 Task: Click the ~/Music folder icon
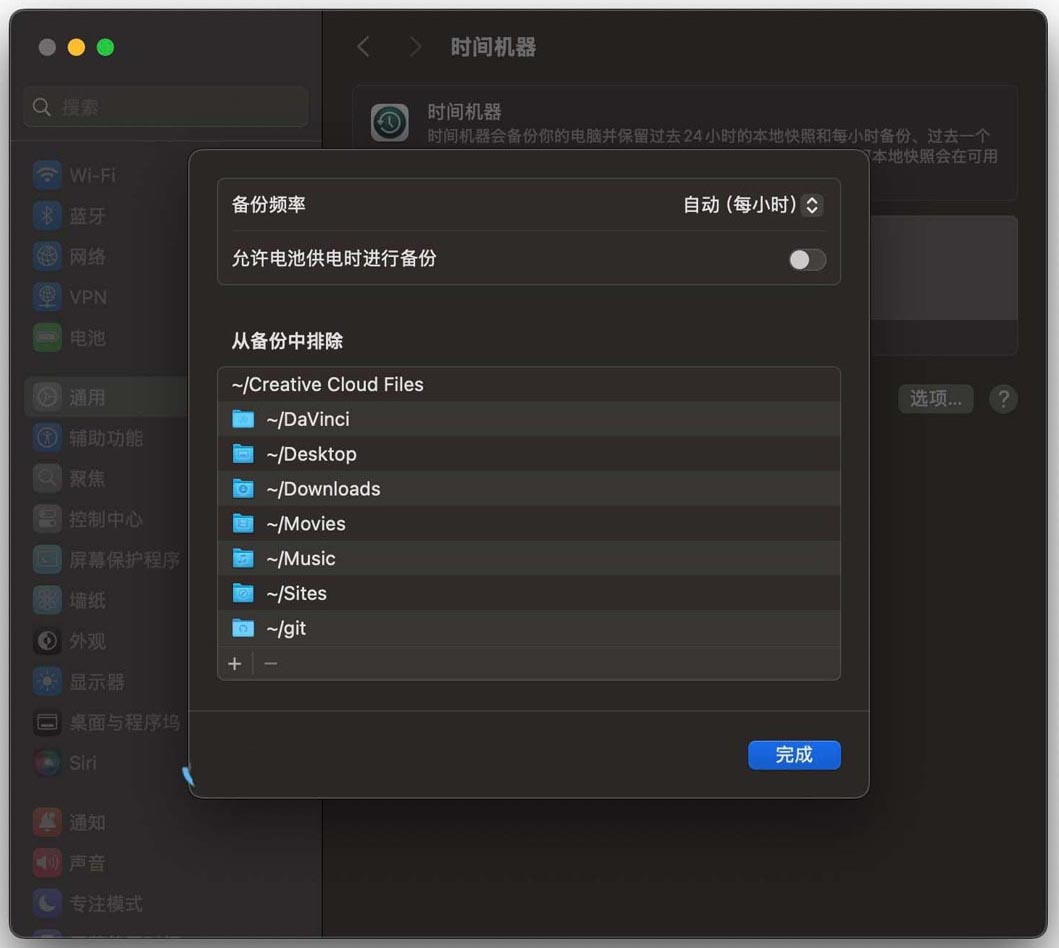click(x=243, y=559)
